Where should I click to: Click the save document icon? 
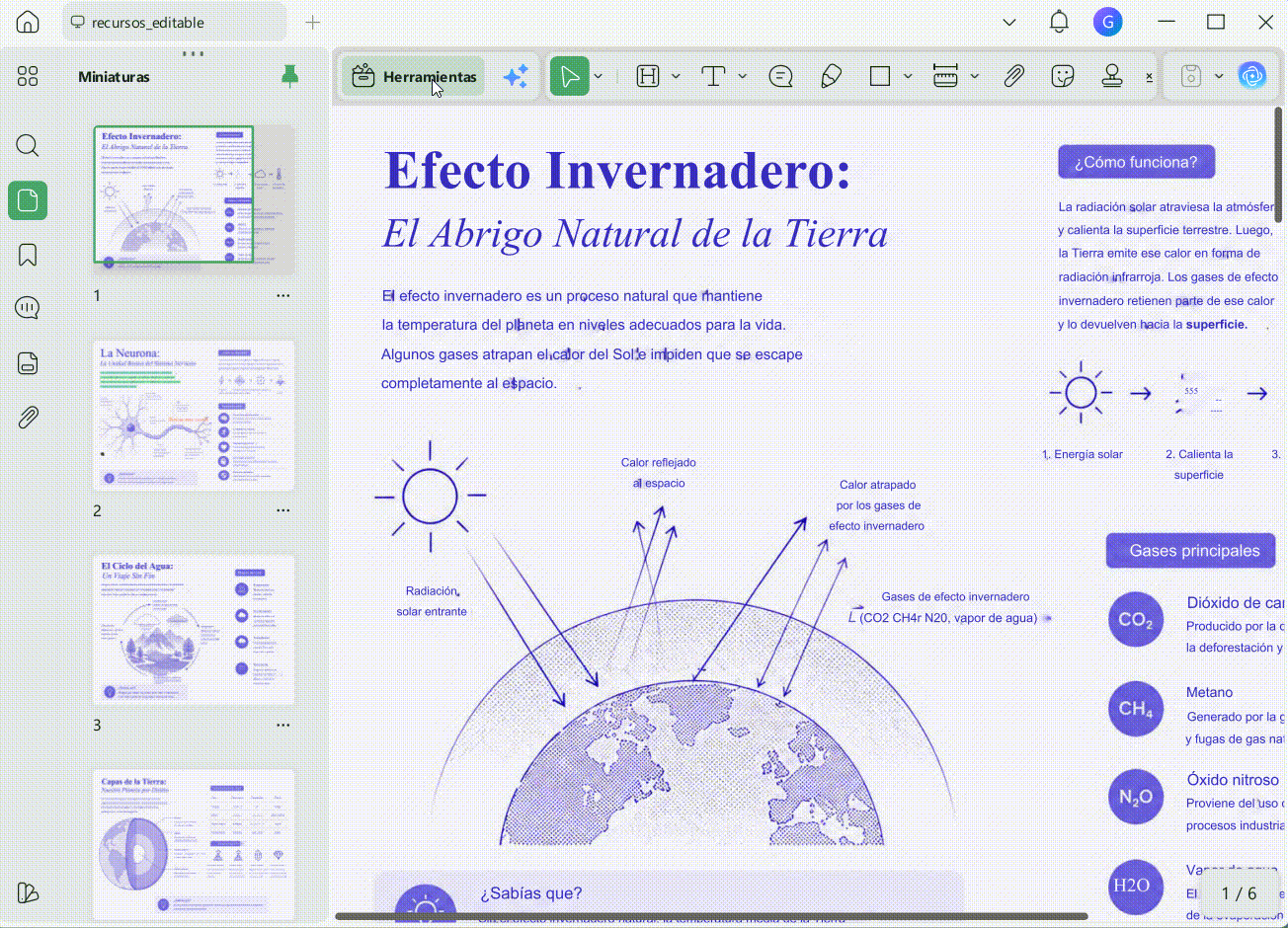point(1191,77)
